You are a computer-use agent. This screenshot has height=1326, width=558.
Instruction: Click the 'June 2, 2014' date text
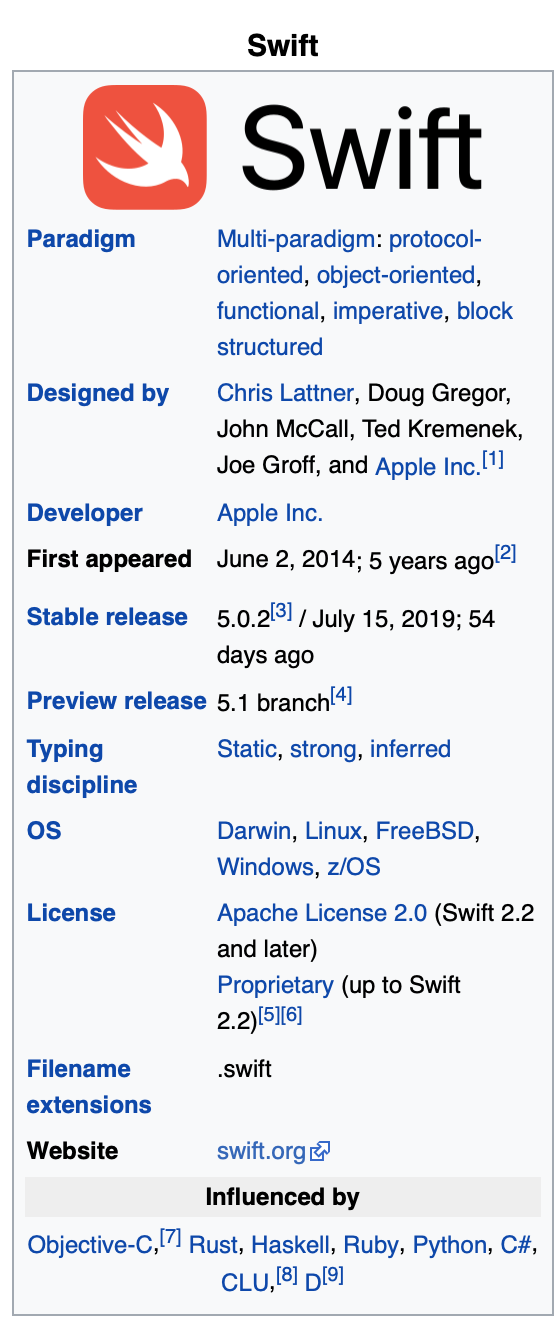[x=286, y=559]
